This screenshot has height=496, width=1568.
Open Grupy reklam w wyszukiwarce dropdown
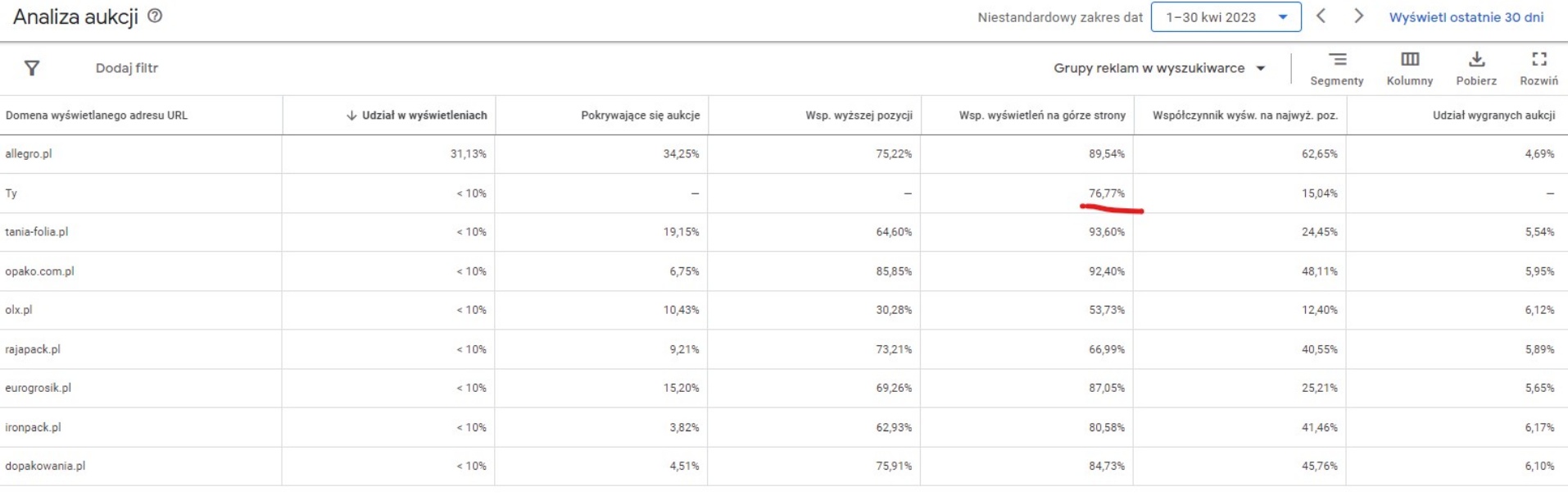click(1158, 68)
